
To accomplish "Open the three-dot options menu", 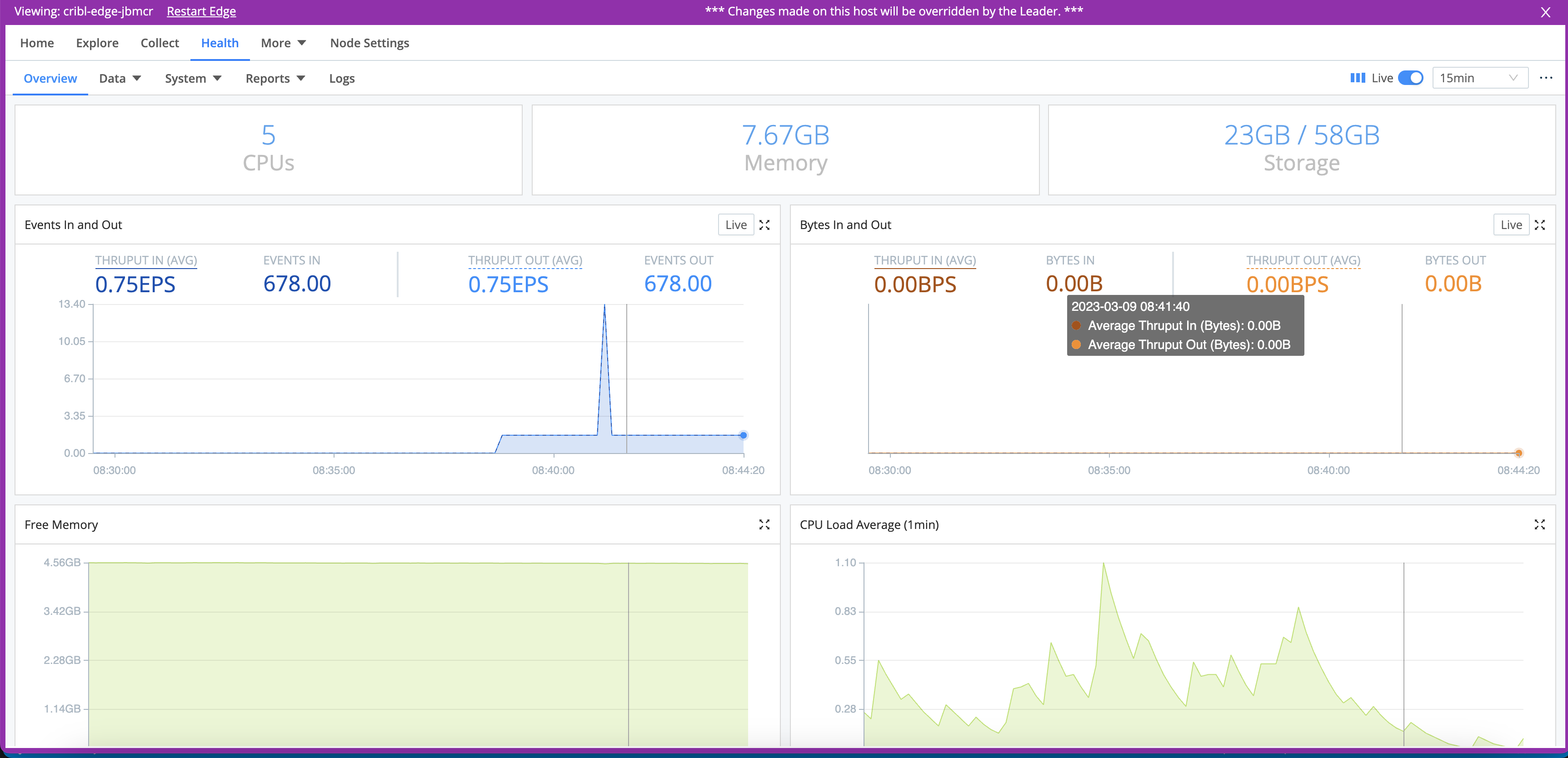I will [x=1545, y=78].
